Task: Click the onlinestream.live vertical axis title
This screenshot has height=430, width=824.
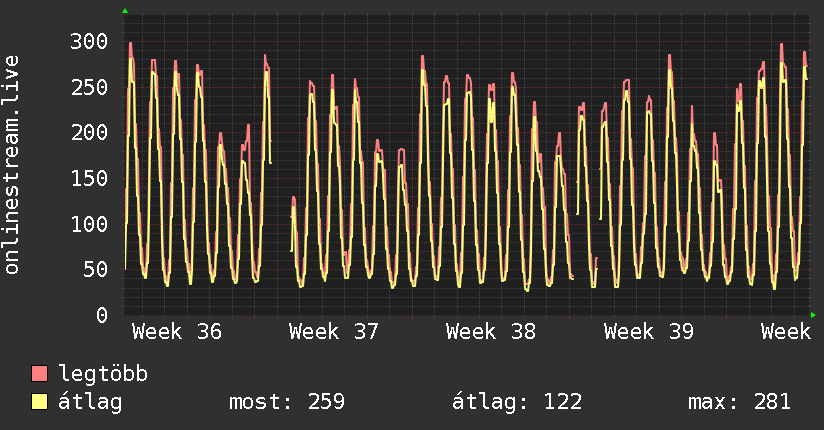Action: pyautogui.click(x=11, y=165)
